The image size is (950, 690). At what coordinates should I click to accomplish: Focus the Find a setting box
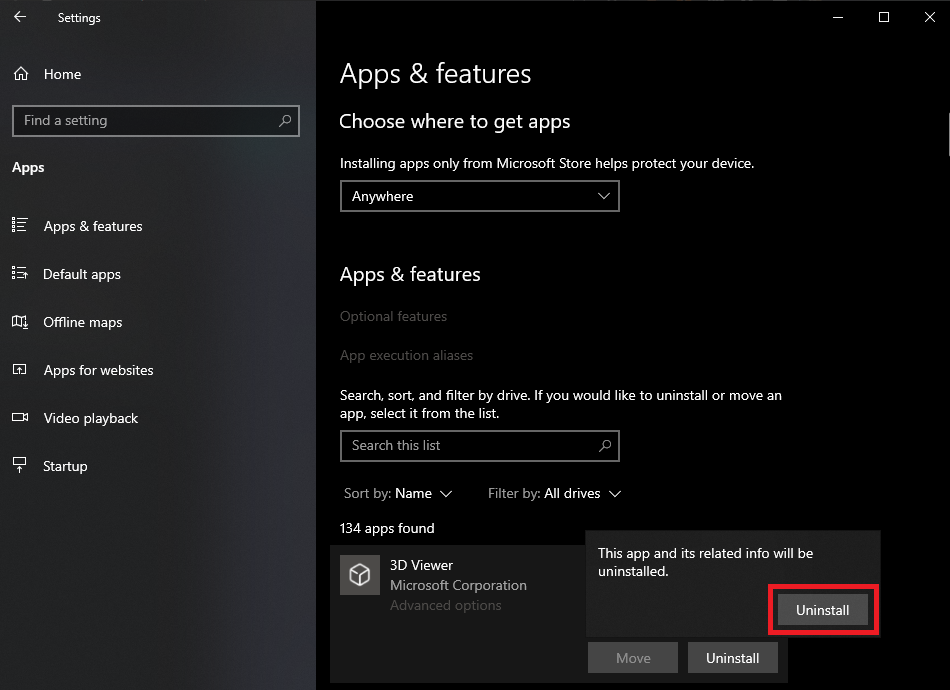(156, 121)
